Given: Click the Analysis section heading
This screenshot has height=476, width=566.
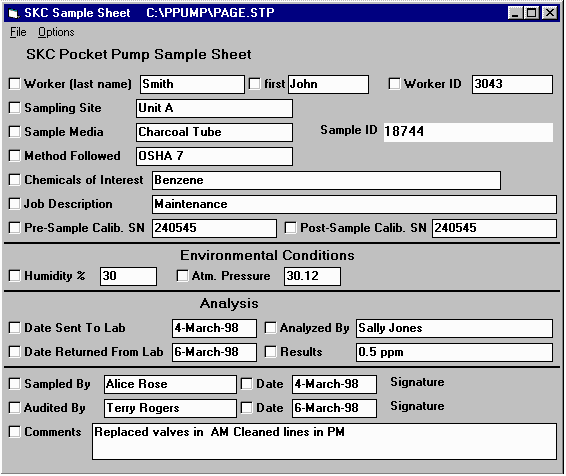Looking at the screenshot, I should pyautogui.click(x=229, y=303).
